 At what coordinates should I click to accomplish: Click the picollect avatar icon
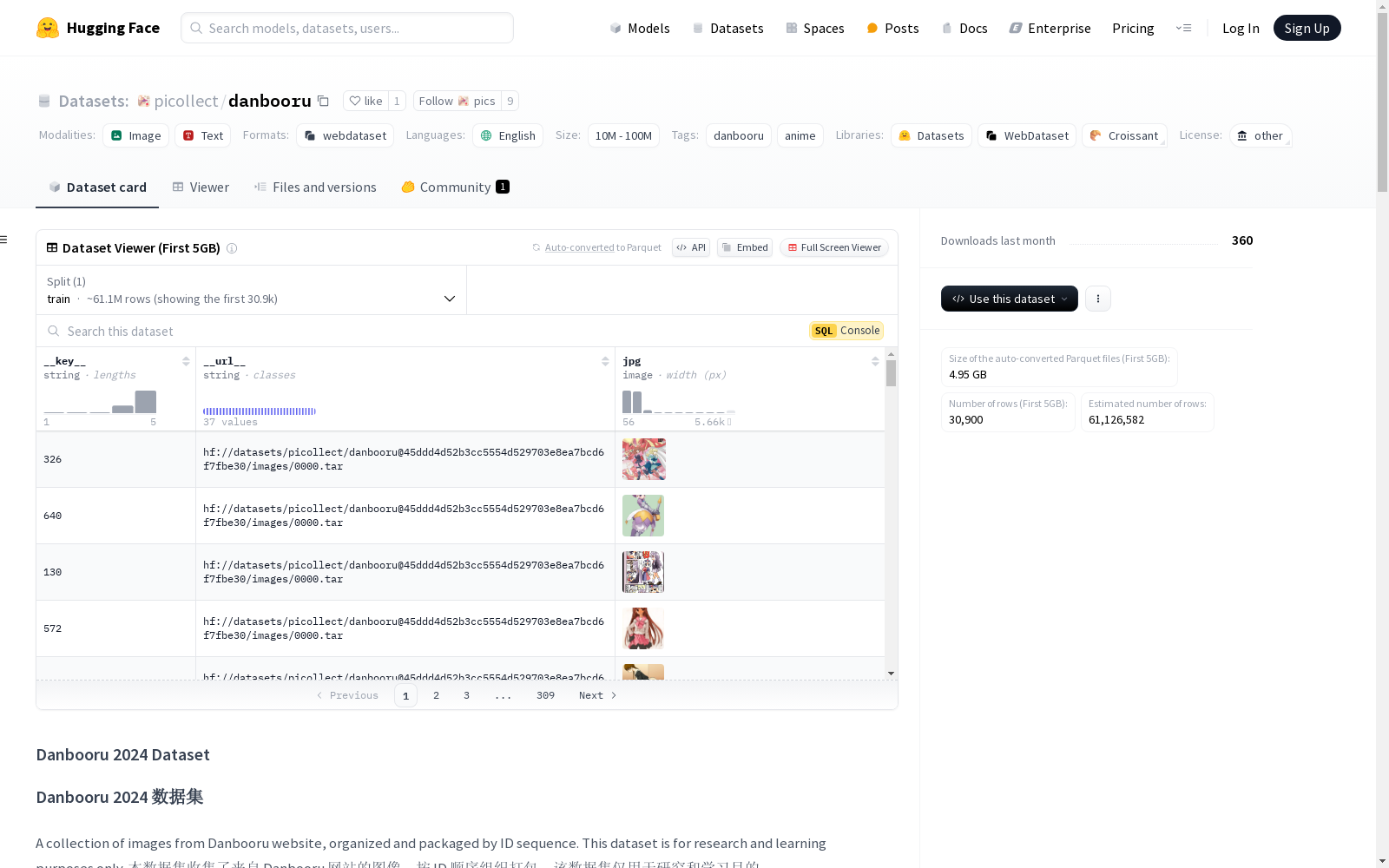pos(144,101)
